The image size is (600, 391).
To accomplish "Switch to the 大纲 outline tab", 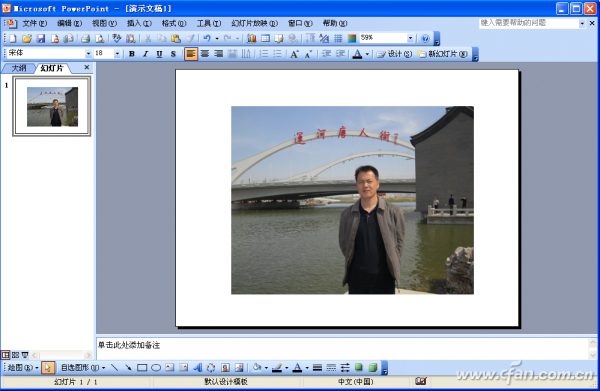I will point(19,68).
